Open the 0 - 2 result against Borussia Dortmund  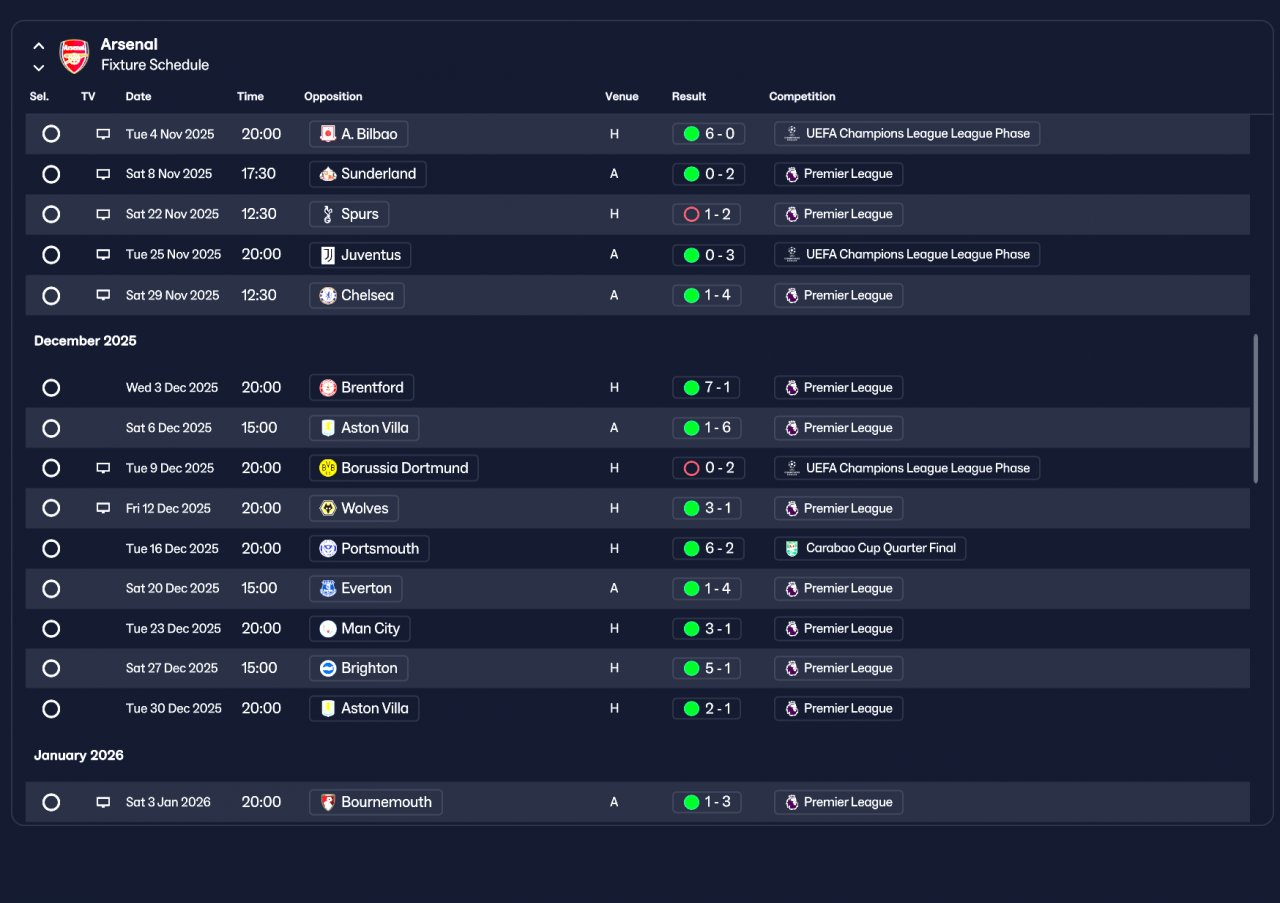[709, 468]
